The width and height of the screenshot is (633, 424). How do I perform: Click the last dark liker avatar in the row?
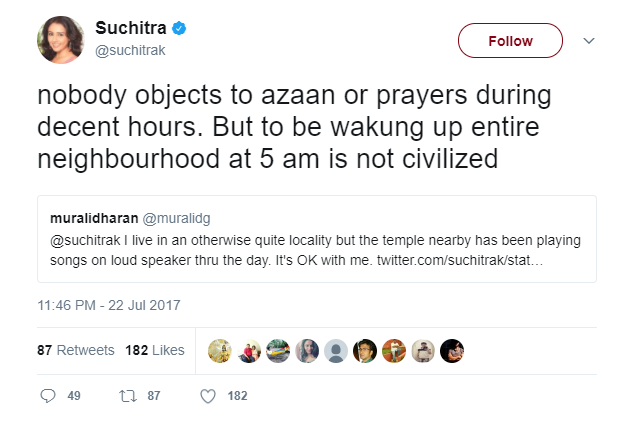(x=452, y=351)
